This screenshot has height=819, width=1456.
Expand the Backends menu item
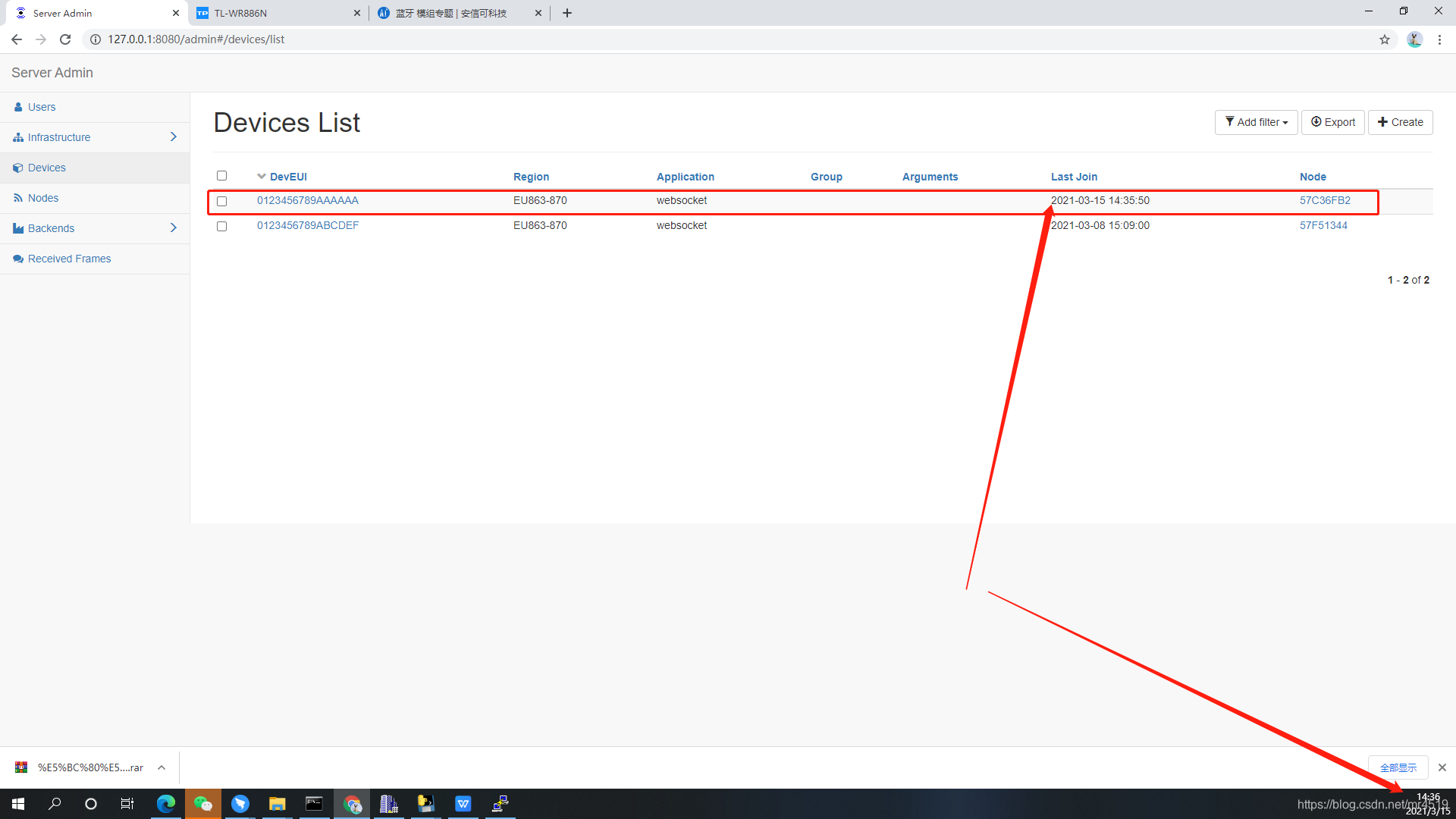[x=175, y=228]
